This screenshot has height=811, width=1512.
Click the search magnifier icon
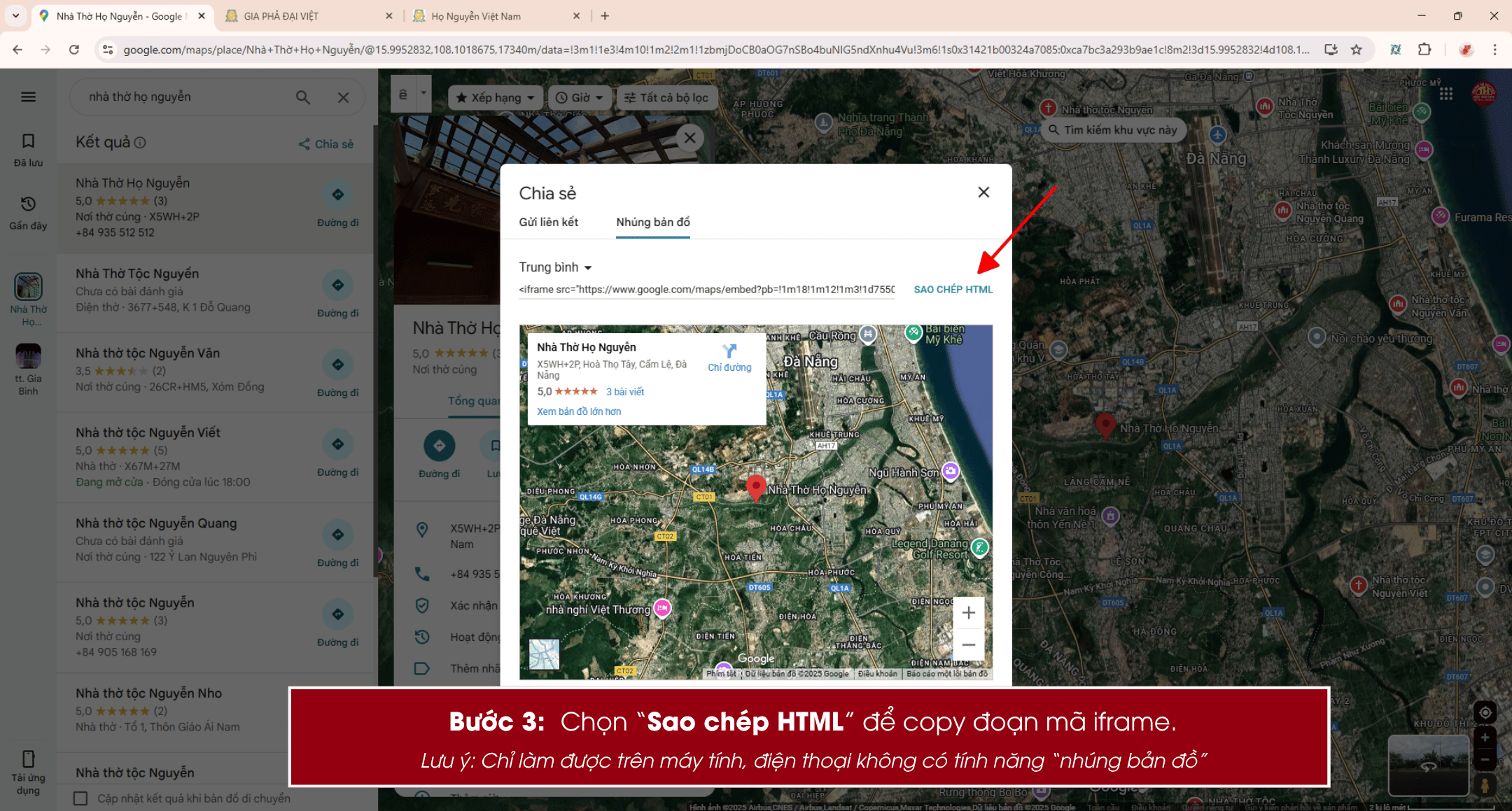coord(302,97)
